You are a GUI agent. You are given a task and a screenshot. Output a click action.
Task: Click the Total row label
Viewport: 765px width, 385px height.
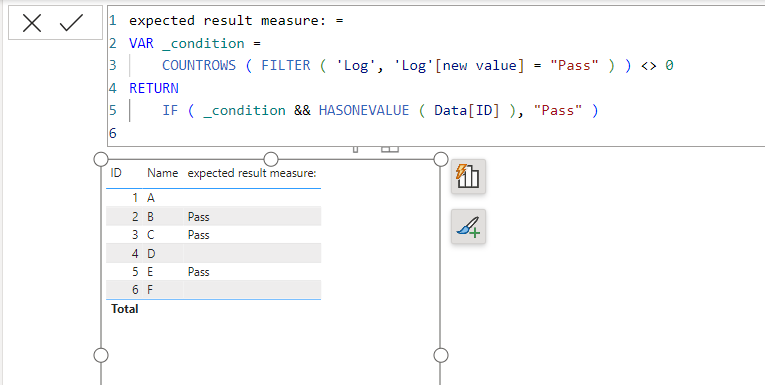125,309
